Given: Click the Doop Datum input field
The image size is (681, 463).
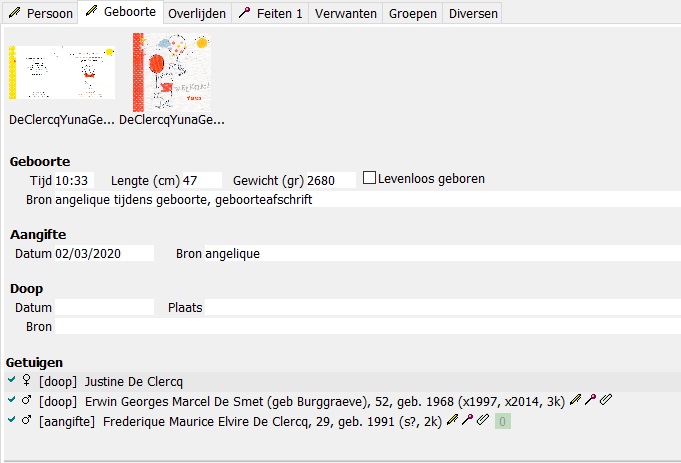Looking at the screenshot, I should click(x=104, y=307).
